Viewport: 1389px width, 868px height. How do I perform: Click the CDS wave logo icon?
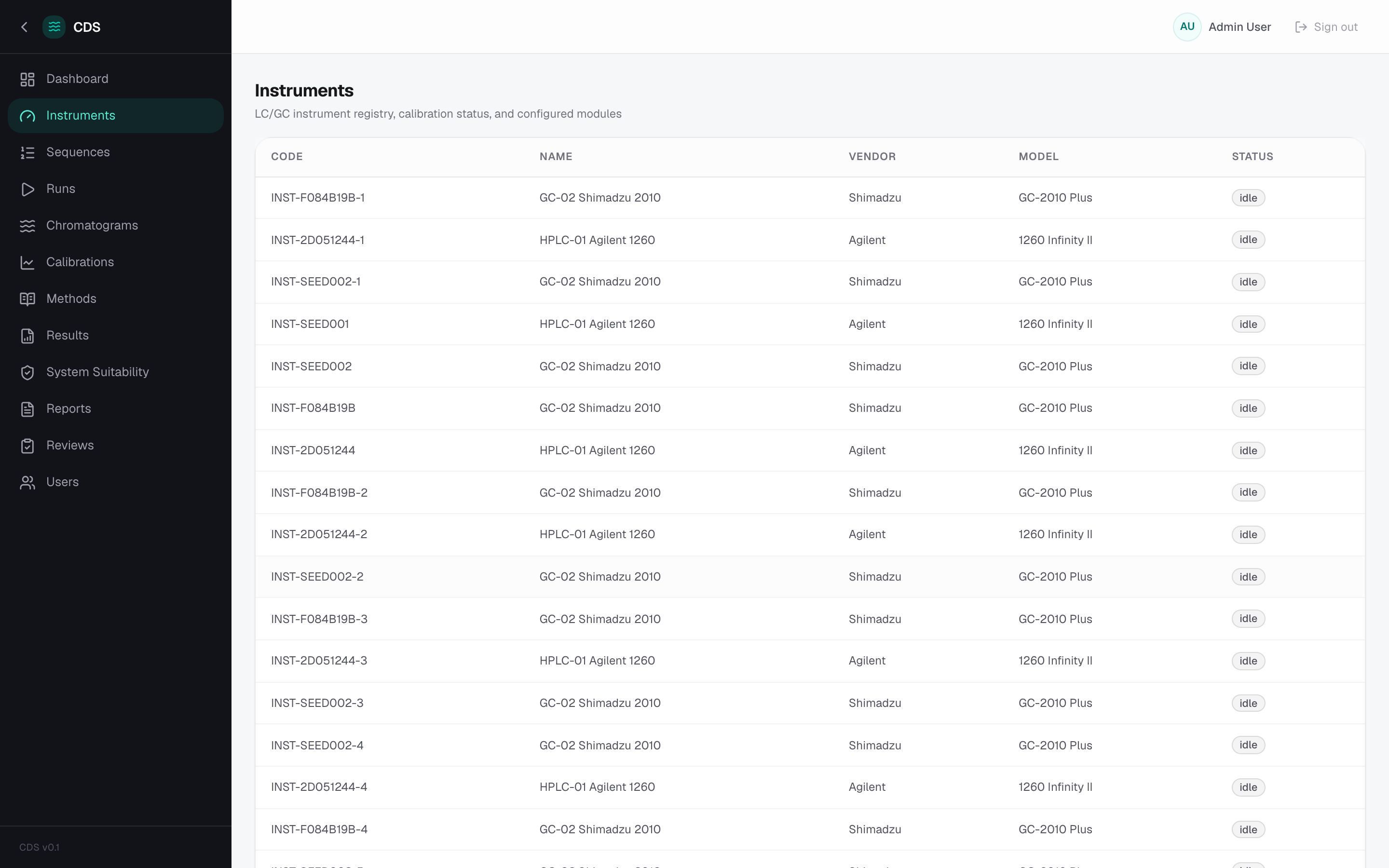point(54,27)
